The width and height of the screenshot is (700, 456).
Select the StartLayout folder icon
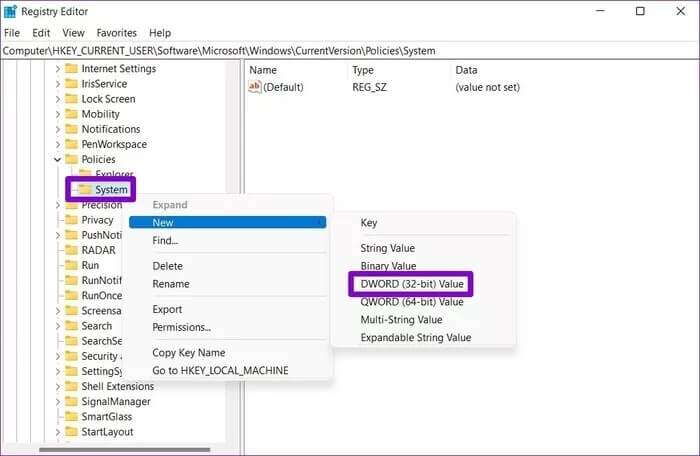coord(71,431)
